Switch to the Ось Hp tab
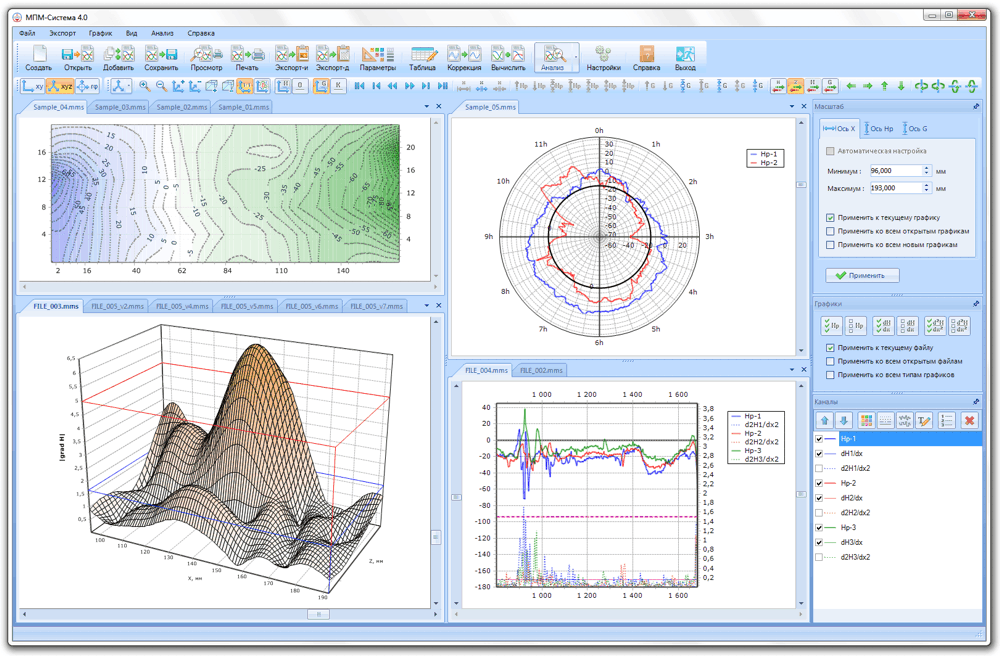1000x656 pixels. click(877, 128)
